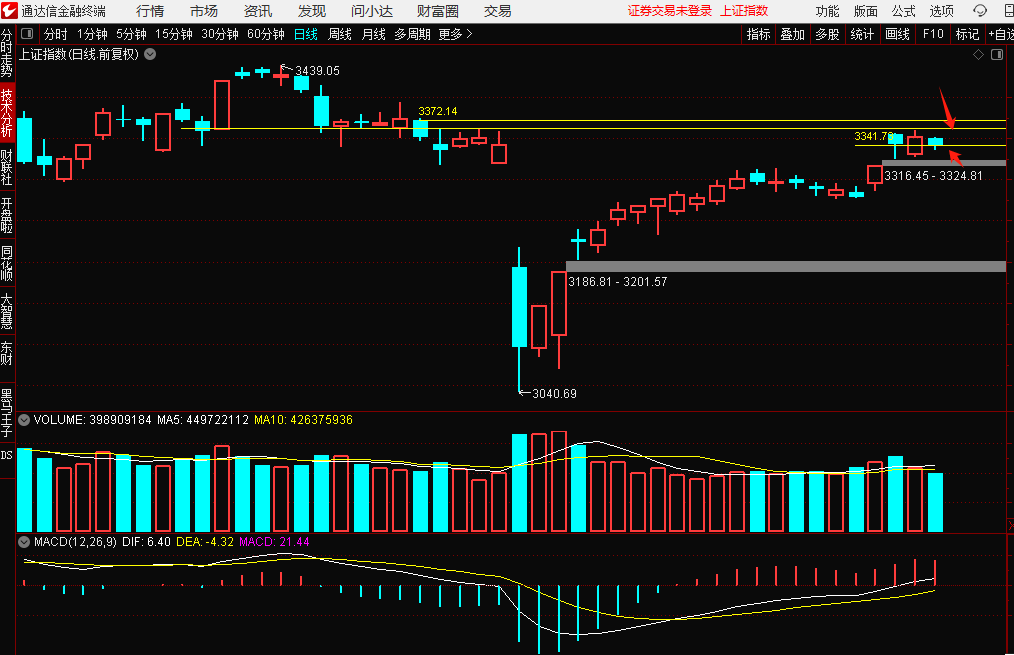This screenshot has height=655, width=1014.
Task: Open the 多周期 multi-period view
Action: point(412,34)
